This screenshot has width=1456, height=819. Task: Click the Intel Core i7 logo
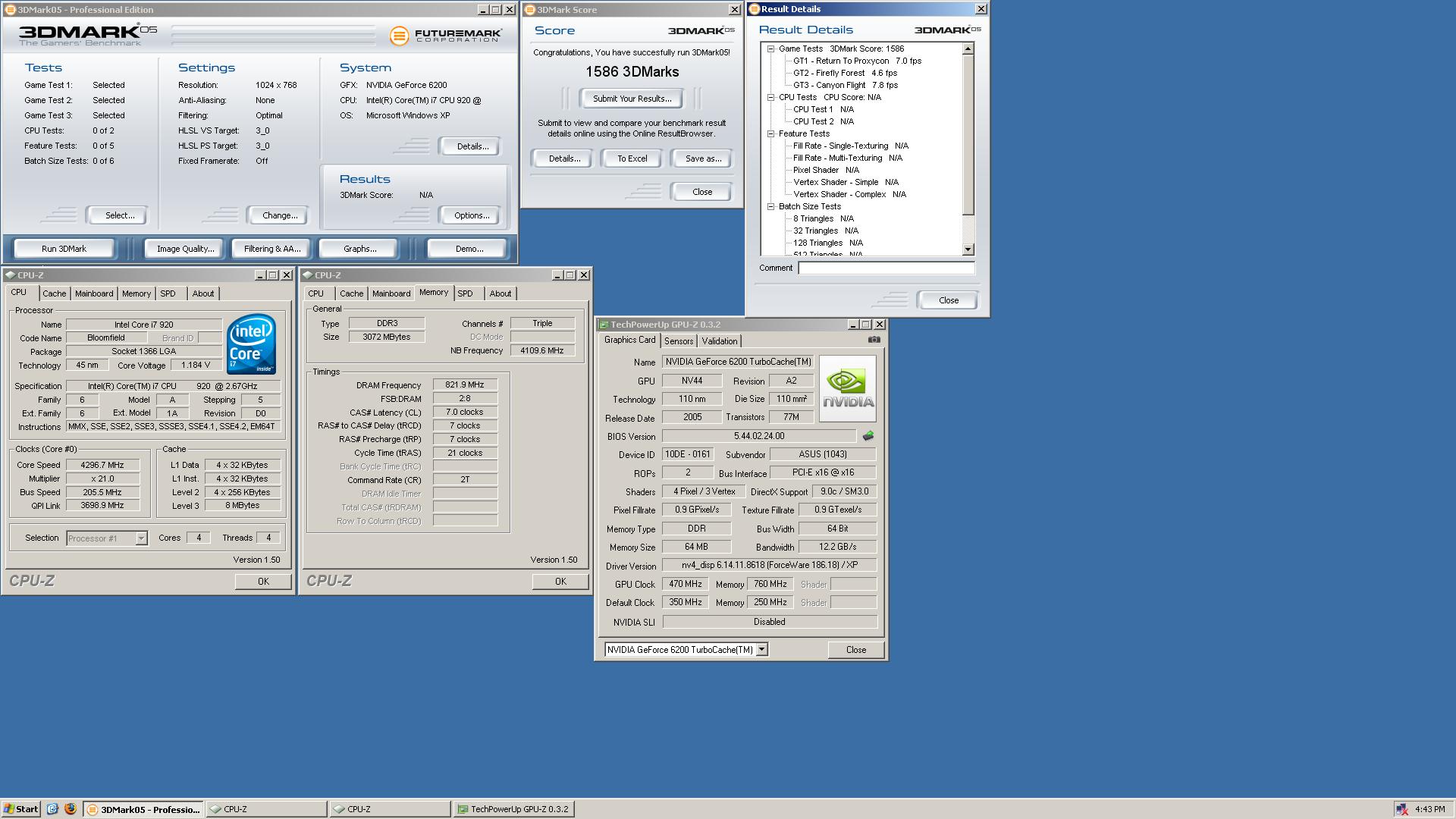tap(251, 344)
